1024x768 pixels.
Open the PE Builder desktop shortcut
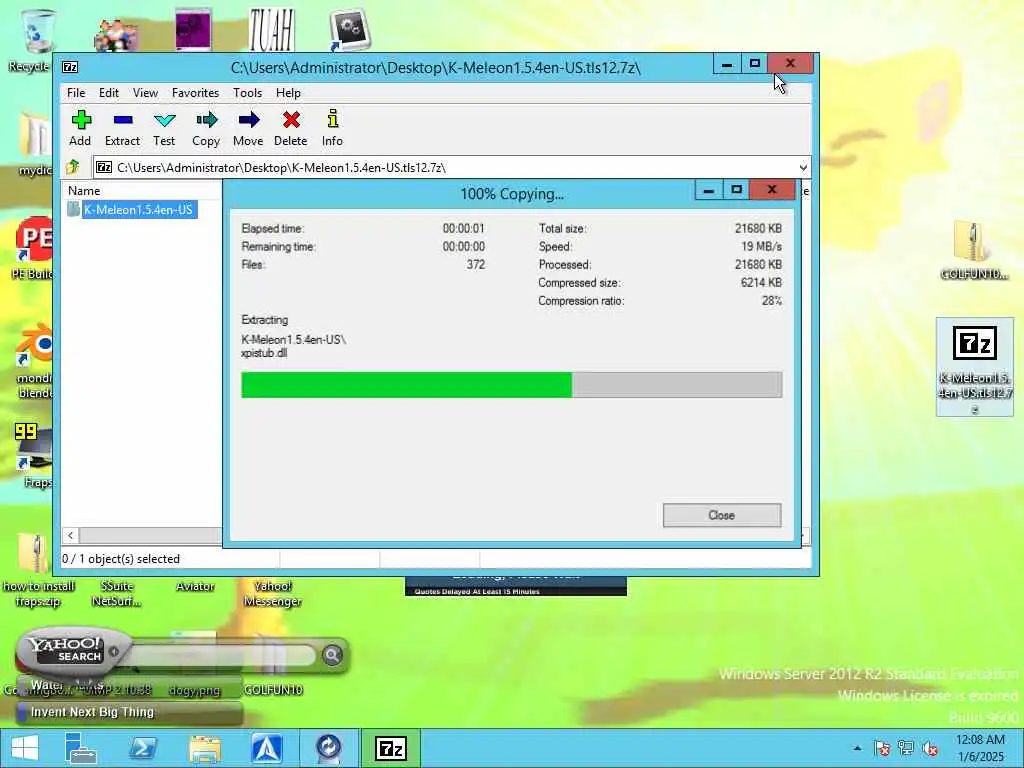click(x=33, y=248)
